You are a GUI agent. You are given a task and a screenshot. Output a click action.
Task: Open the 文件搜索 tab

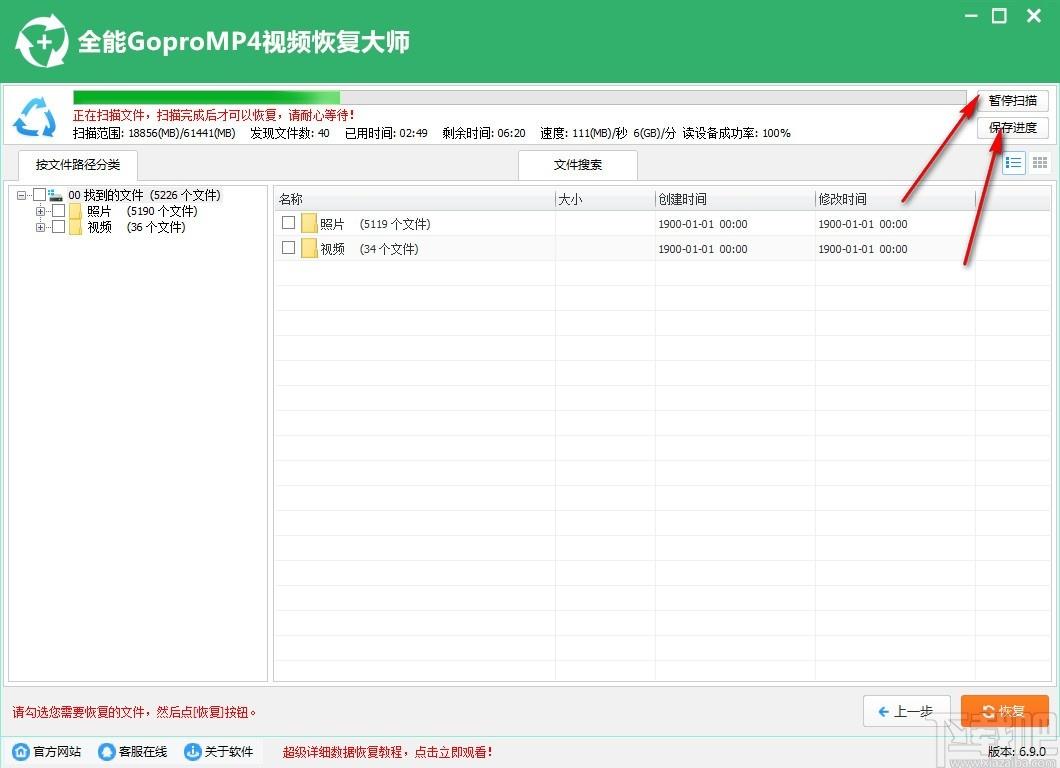tap(577, 165)
